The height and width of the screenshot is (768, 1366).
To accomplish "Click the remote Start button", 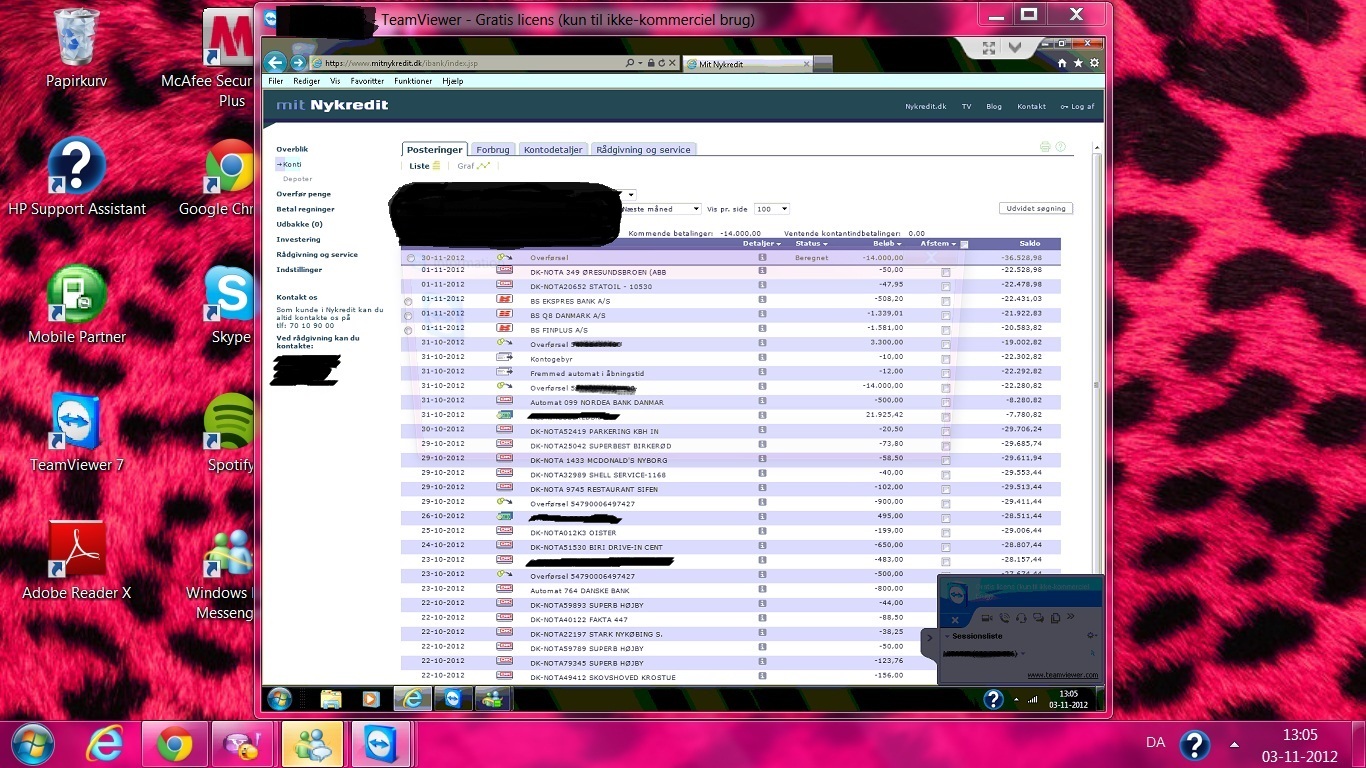I will click(279, 699).
